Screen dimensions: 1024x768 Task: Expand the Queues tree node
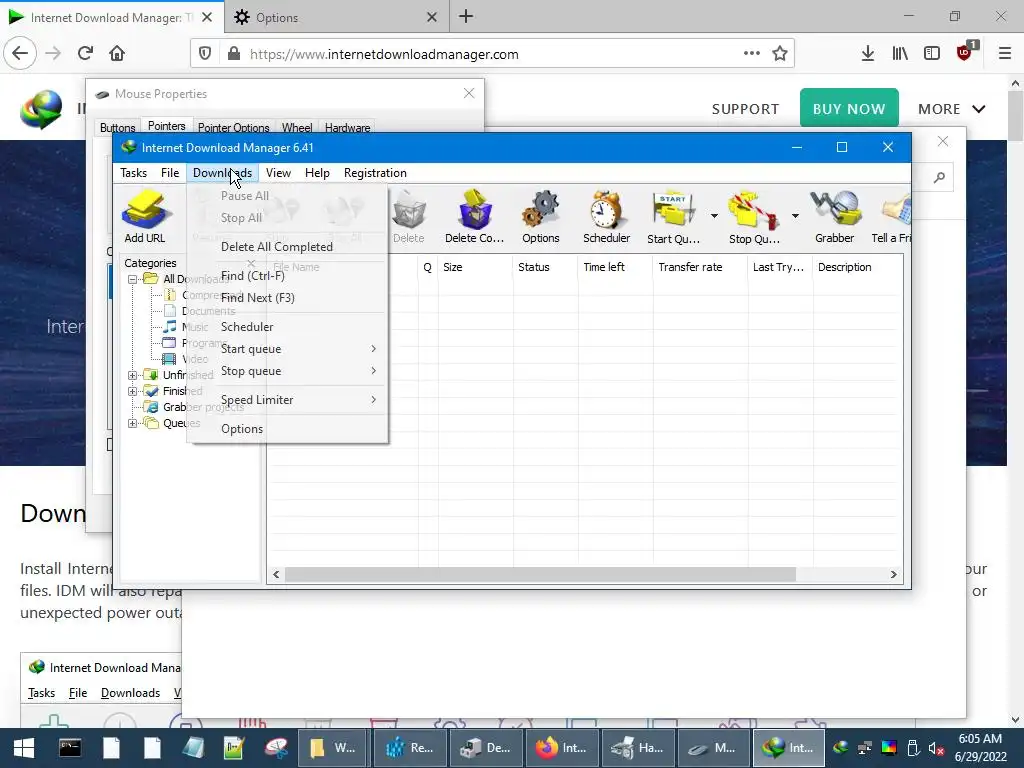133,423
